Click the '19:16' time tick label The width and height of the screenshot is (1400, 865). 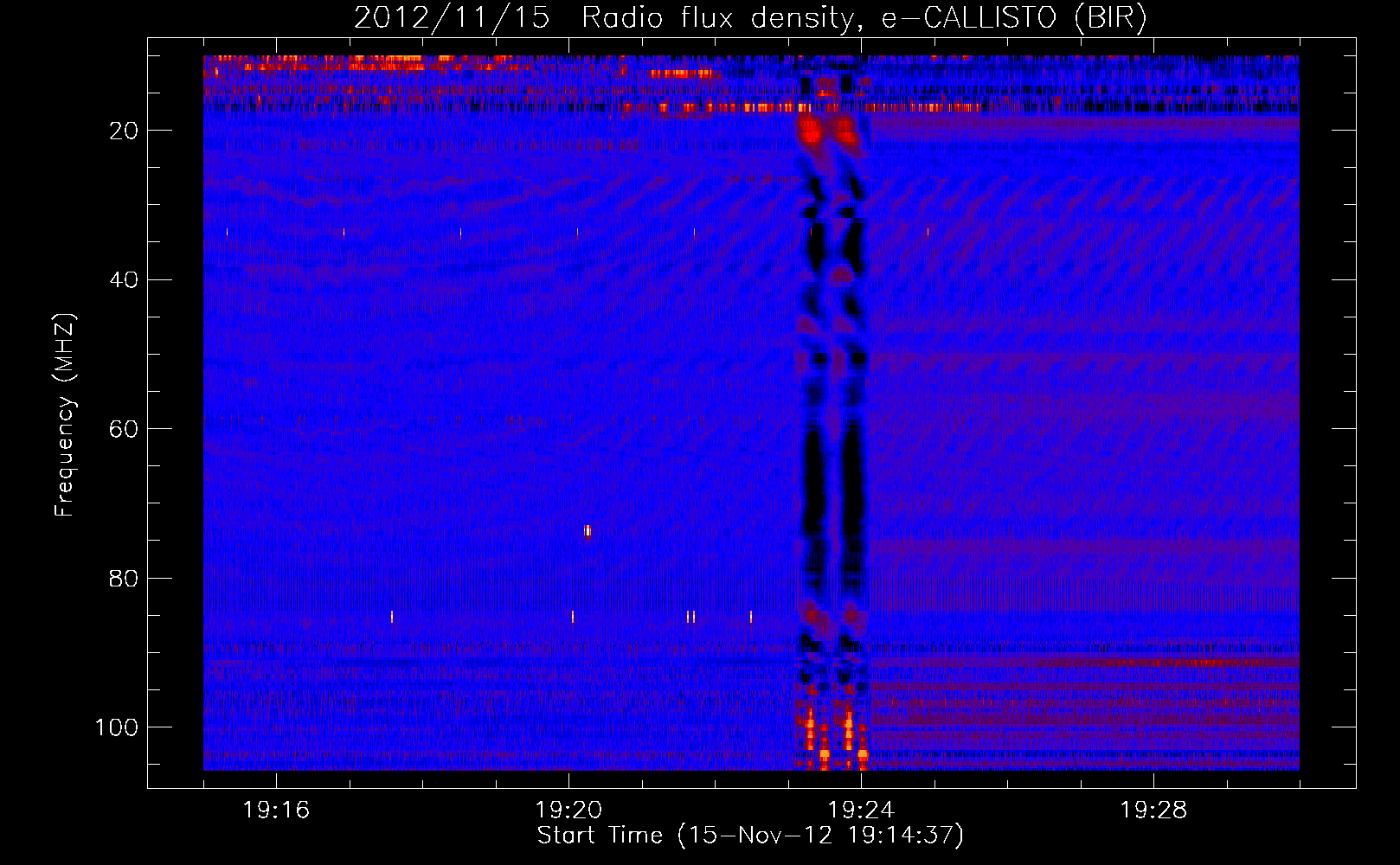[276, 811]
